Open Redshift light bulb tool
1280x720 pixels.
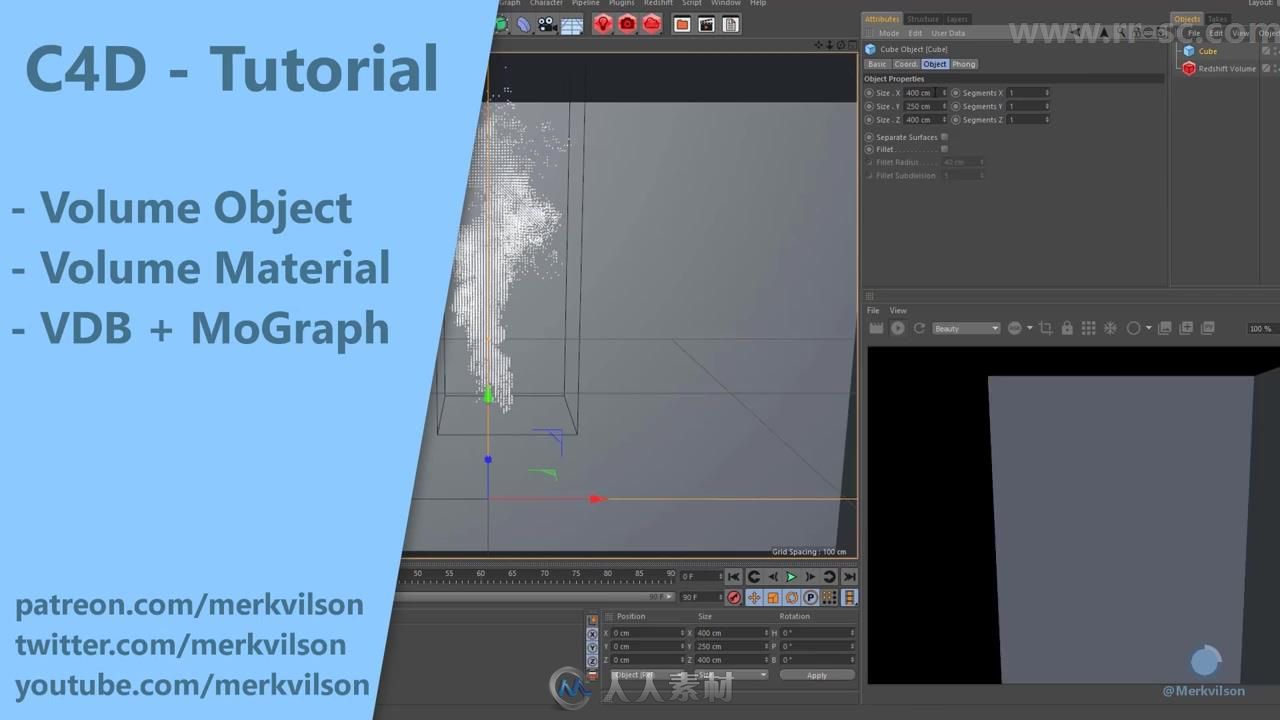(602, 24)
